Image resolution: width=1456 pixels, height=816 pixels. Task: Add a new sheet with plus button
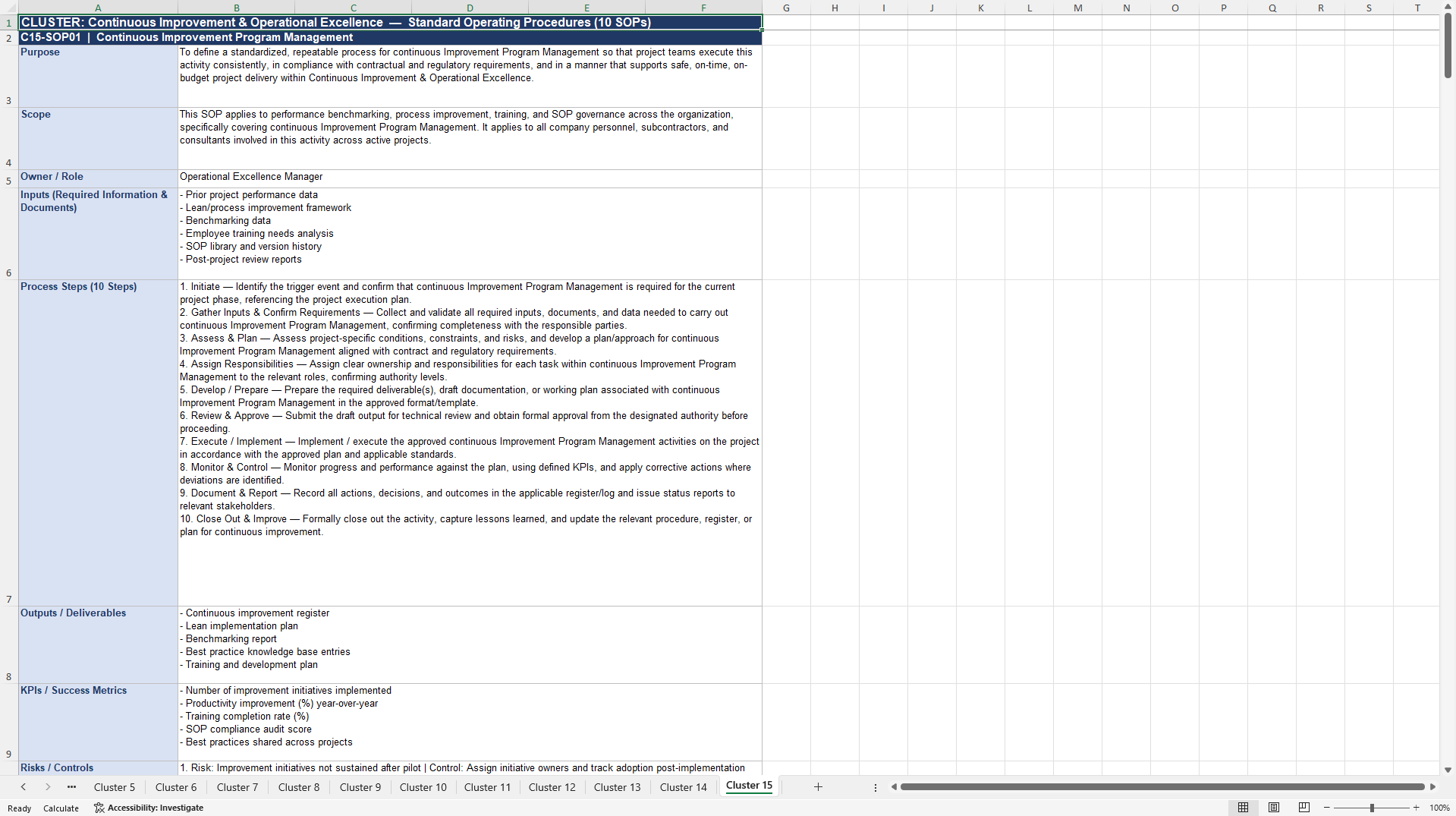[x=818, y=787]
